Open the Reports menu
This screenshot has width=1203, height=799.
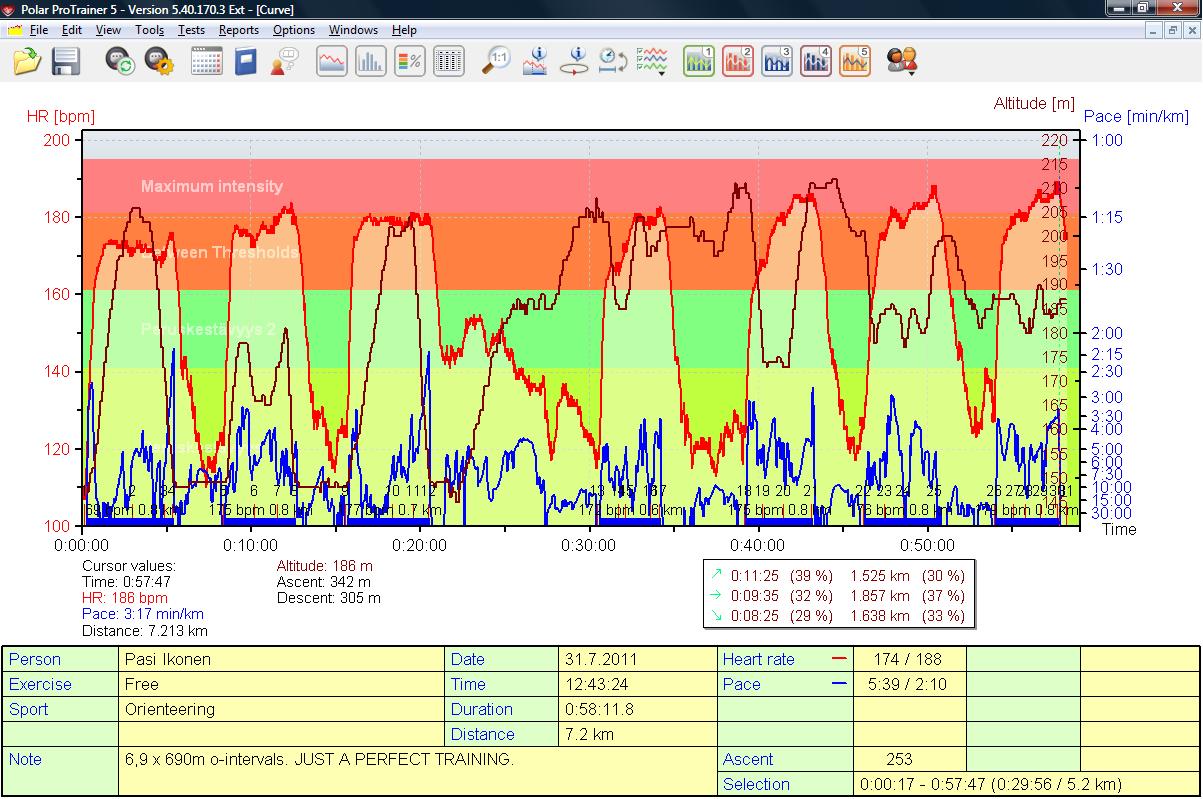(239, 30)
